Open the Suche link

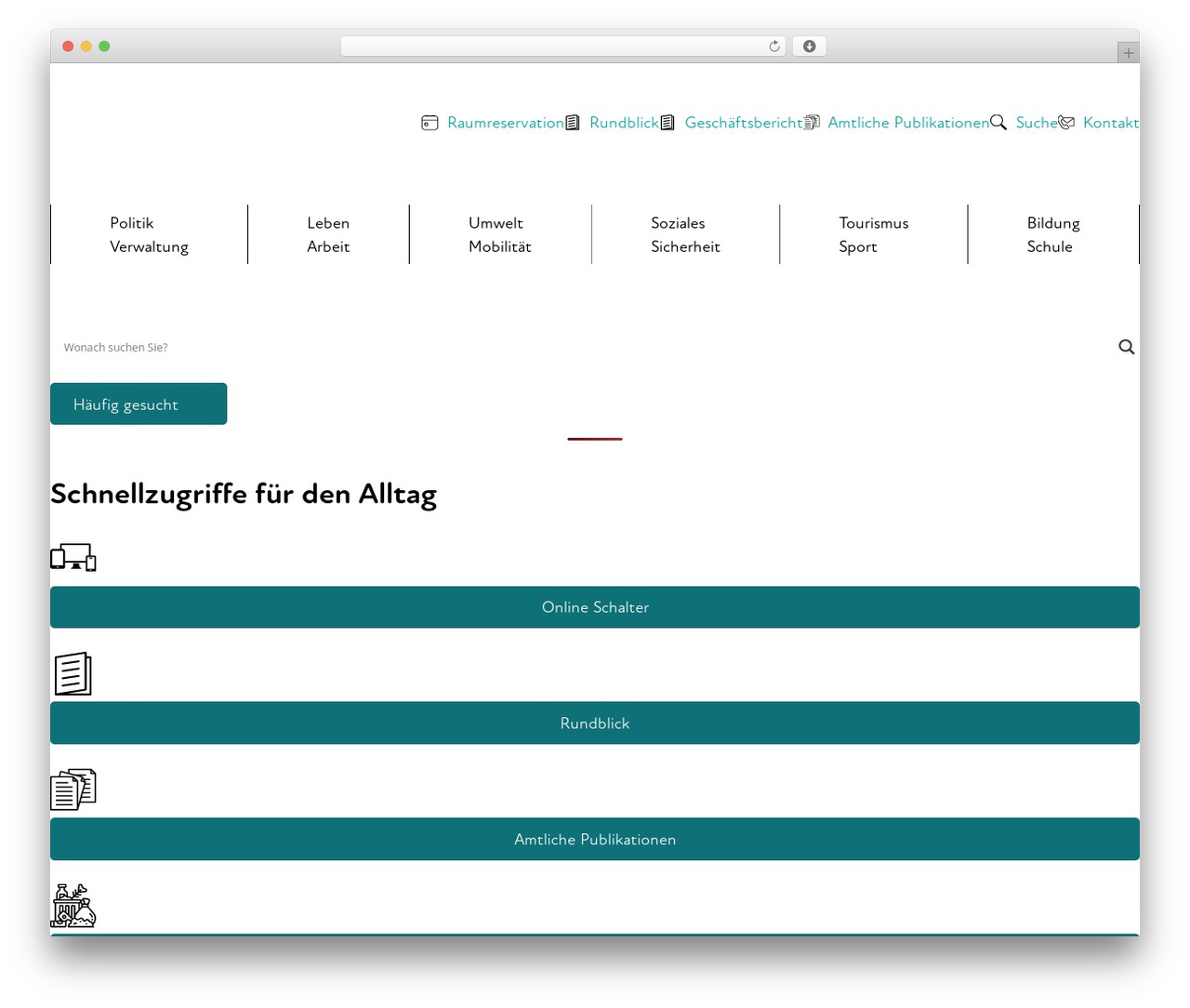[1037, 123]
